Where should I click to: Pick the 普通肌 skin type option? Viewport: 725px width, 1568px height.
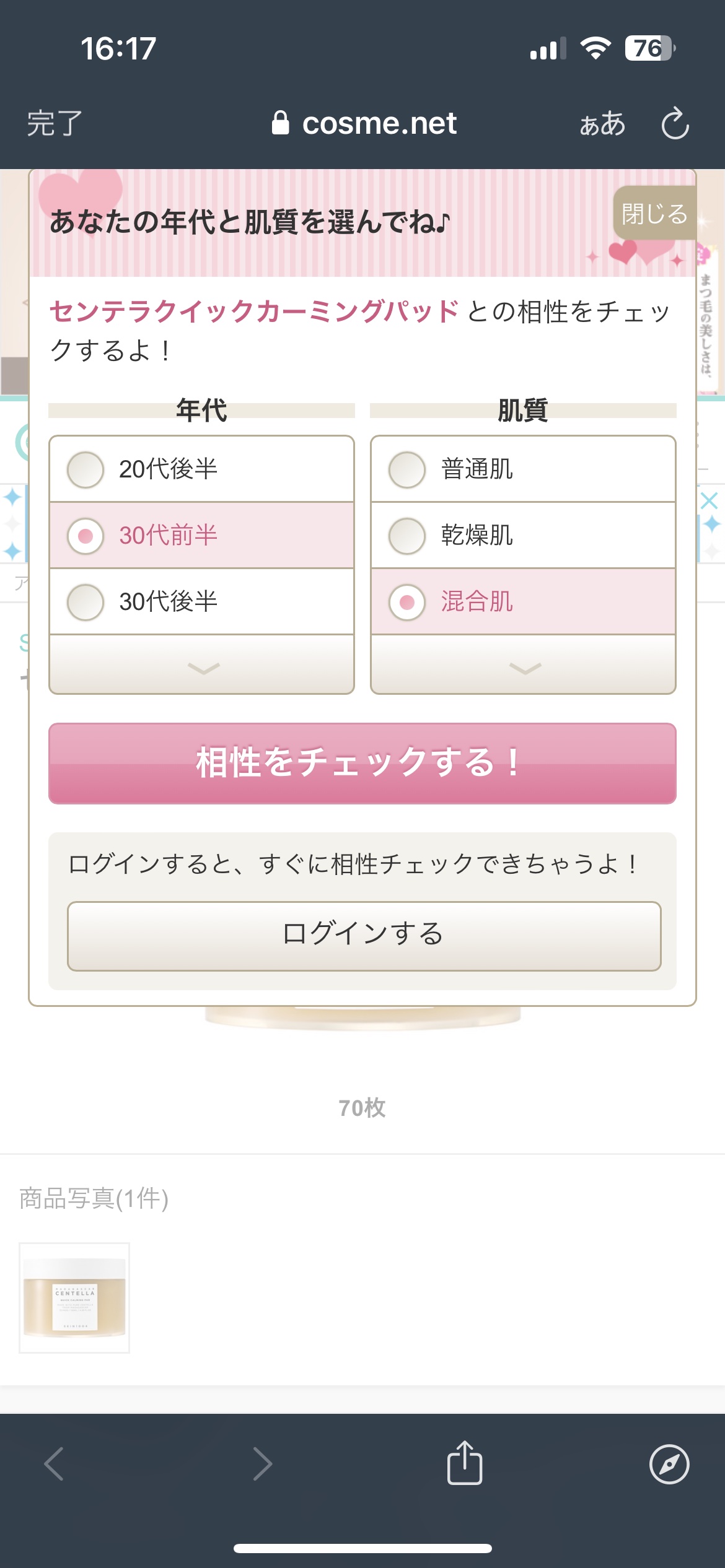coord(523,469)
